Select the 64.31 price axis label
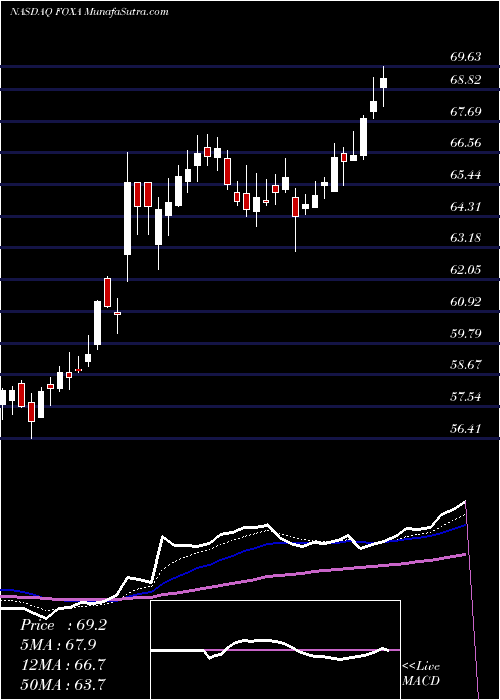 (466, 206)
